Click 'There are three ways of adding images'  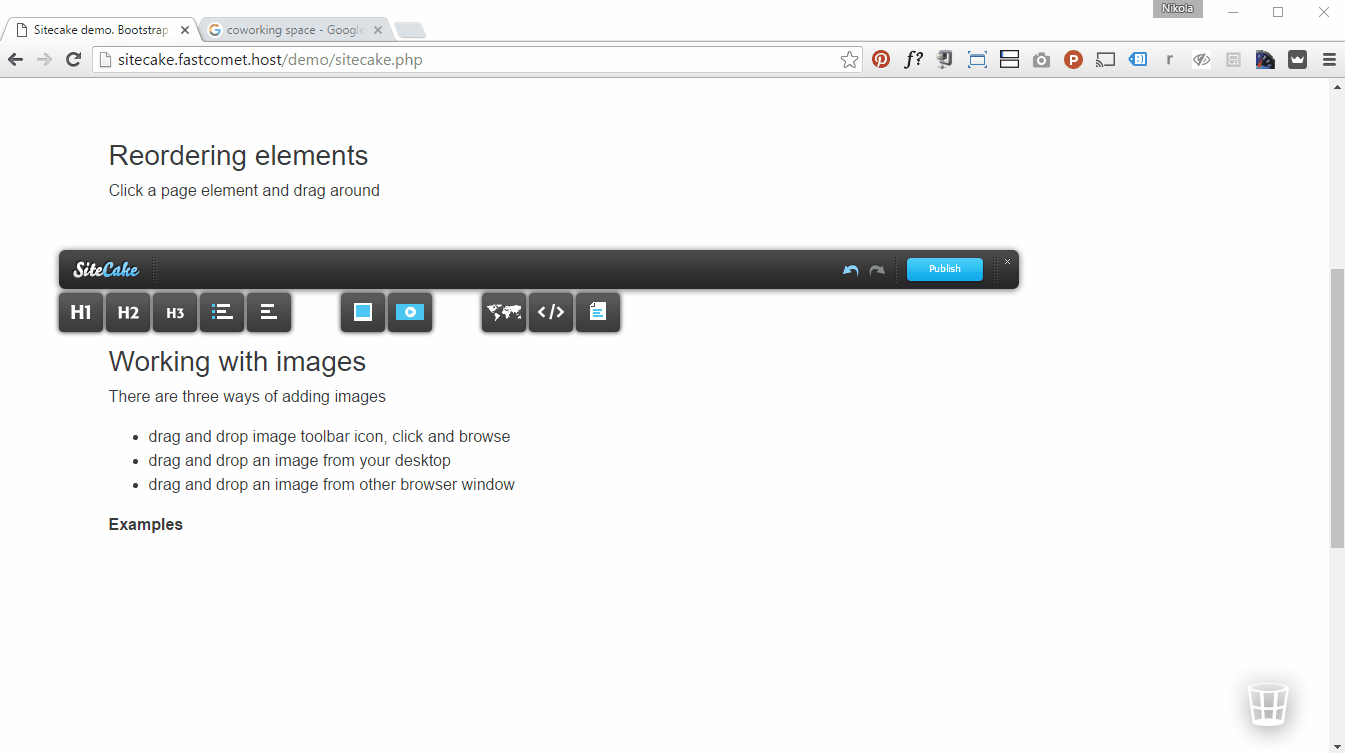pos(247,396)
